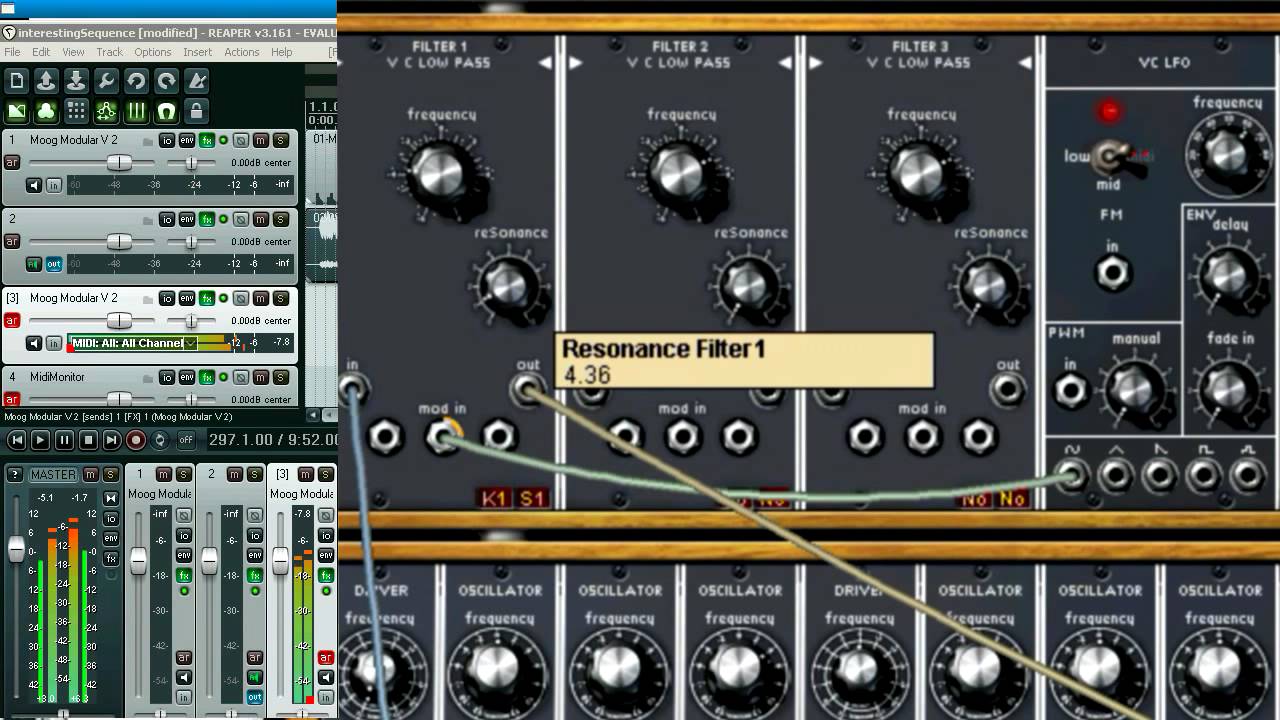This screenshot has width=1280, height=720.
Task: Click the Redo toolbar icon
Action: (166, 81)
